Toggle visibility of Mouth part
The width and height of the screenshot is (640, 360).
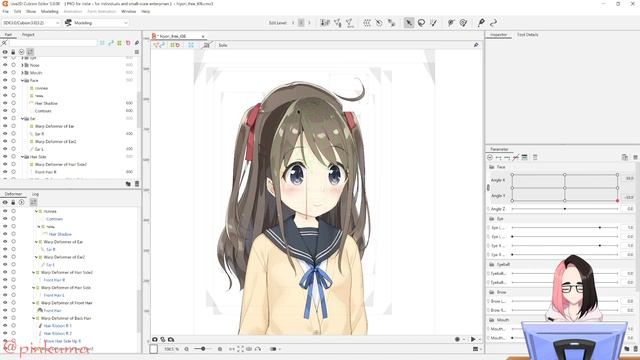5,73
